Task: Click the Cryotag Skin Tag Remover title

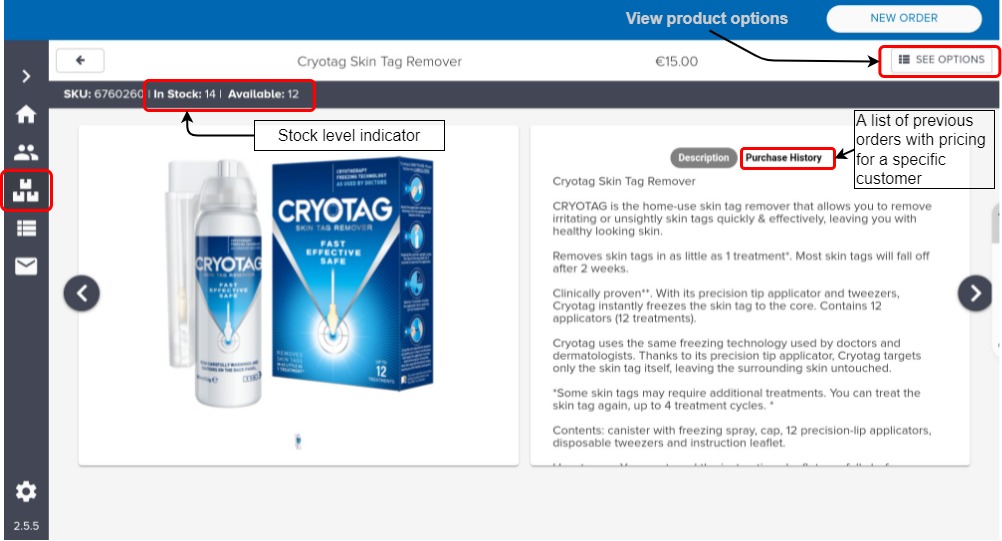Action: pos(379,61)
